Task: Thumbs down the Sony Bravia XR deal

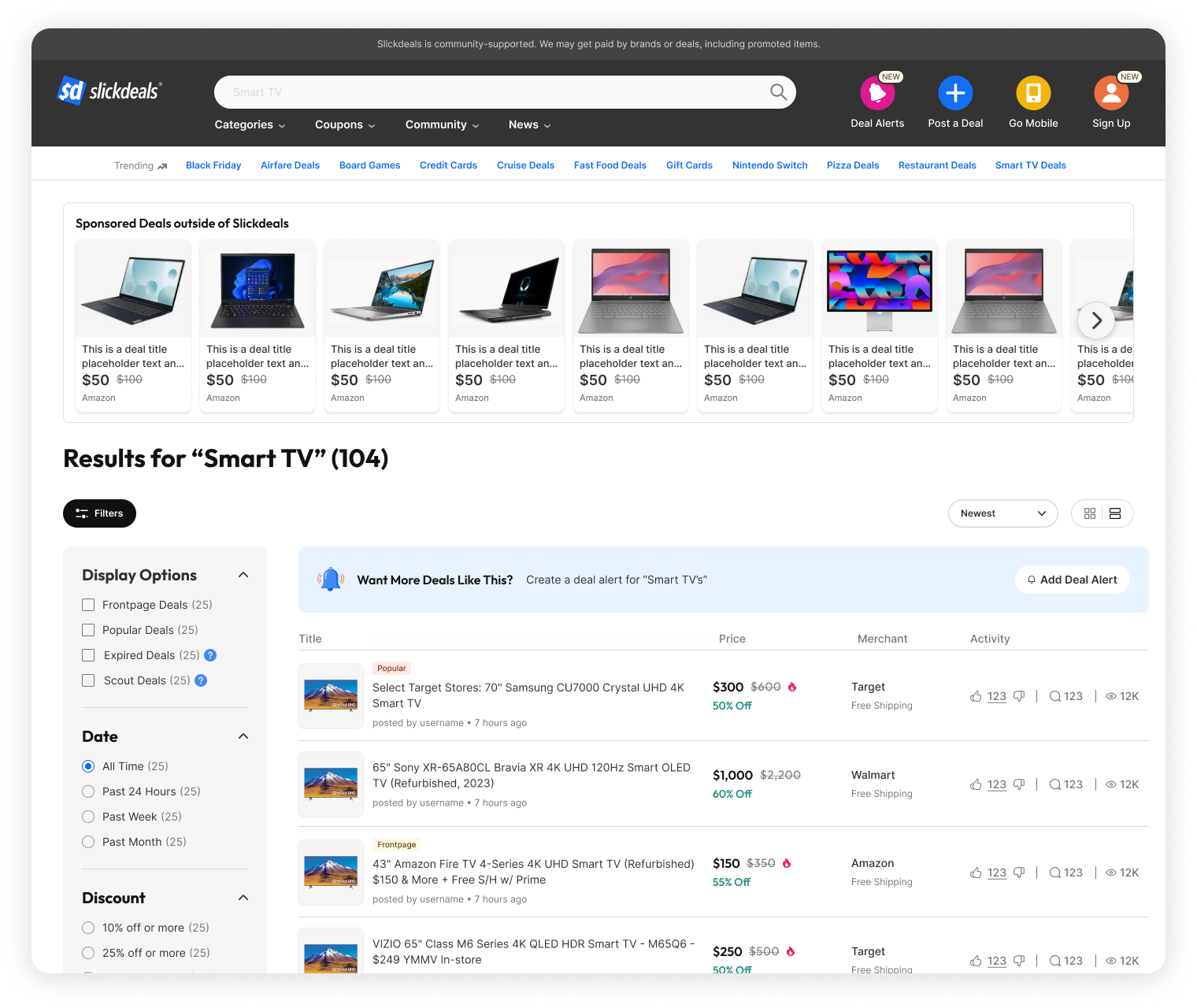Action: coord(1019,784)
